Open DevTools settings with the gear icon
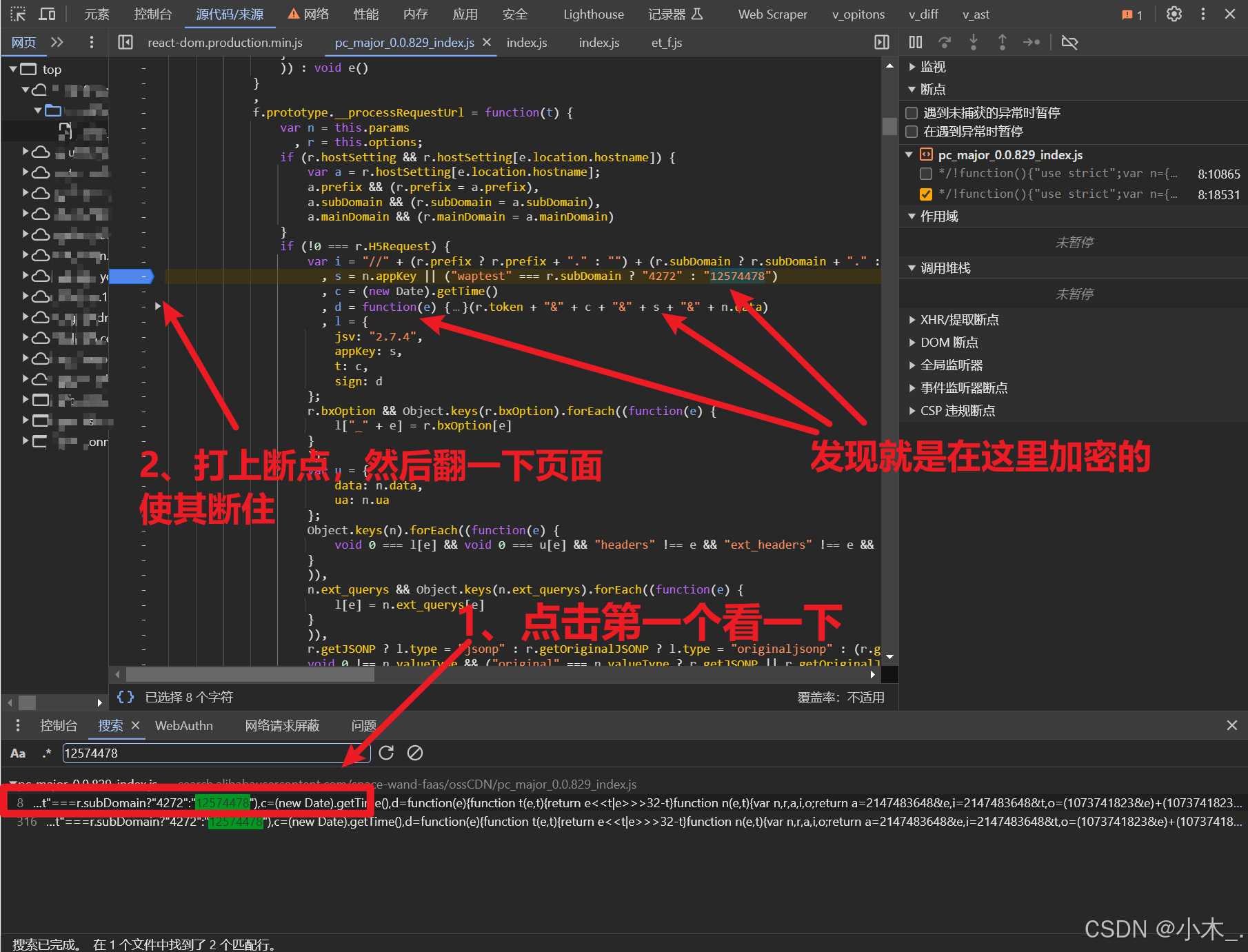The width and height of the screenshot is (1248, 952). pos(1174,14)
